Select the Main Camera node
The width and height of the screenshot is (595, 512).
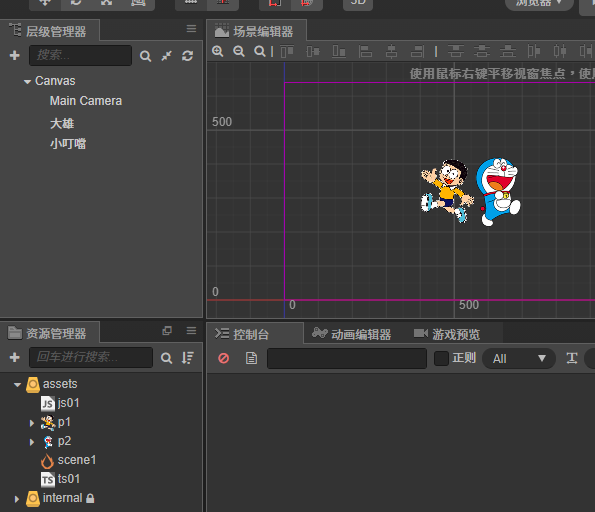coord(86,101)
